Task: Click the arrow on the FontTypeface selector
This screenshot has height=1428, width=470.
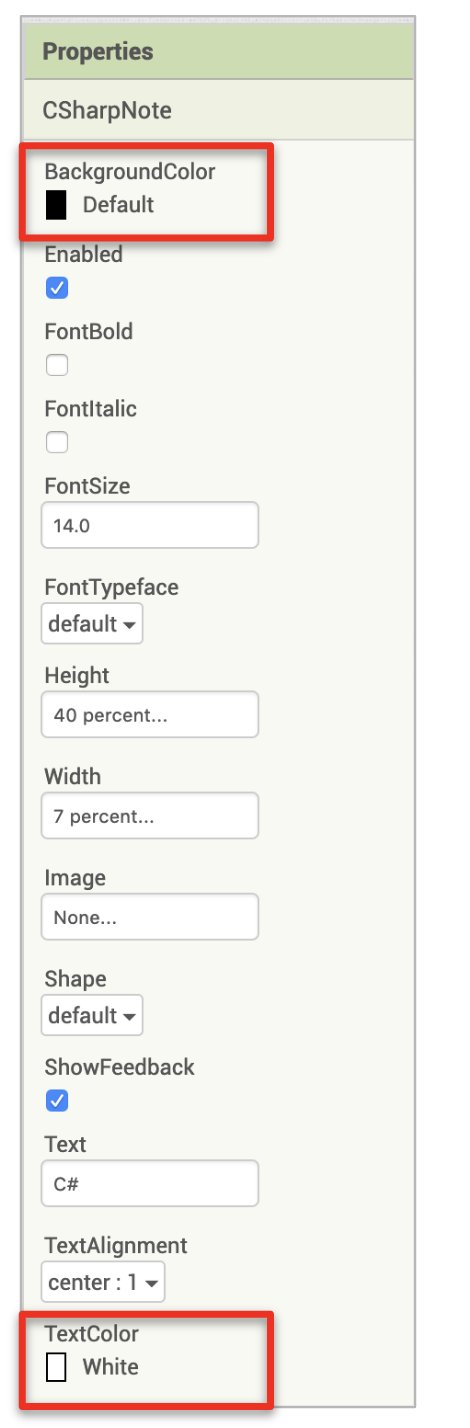Action: pyautogui.click(x=130, y=625)
